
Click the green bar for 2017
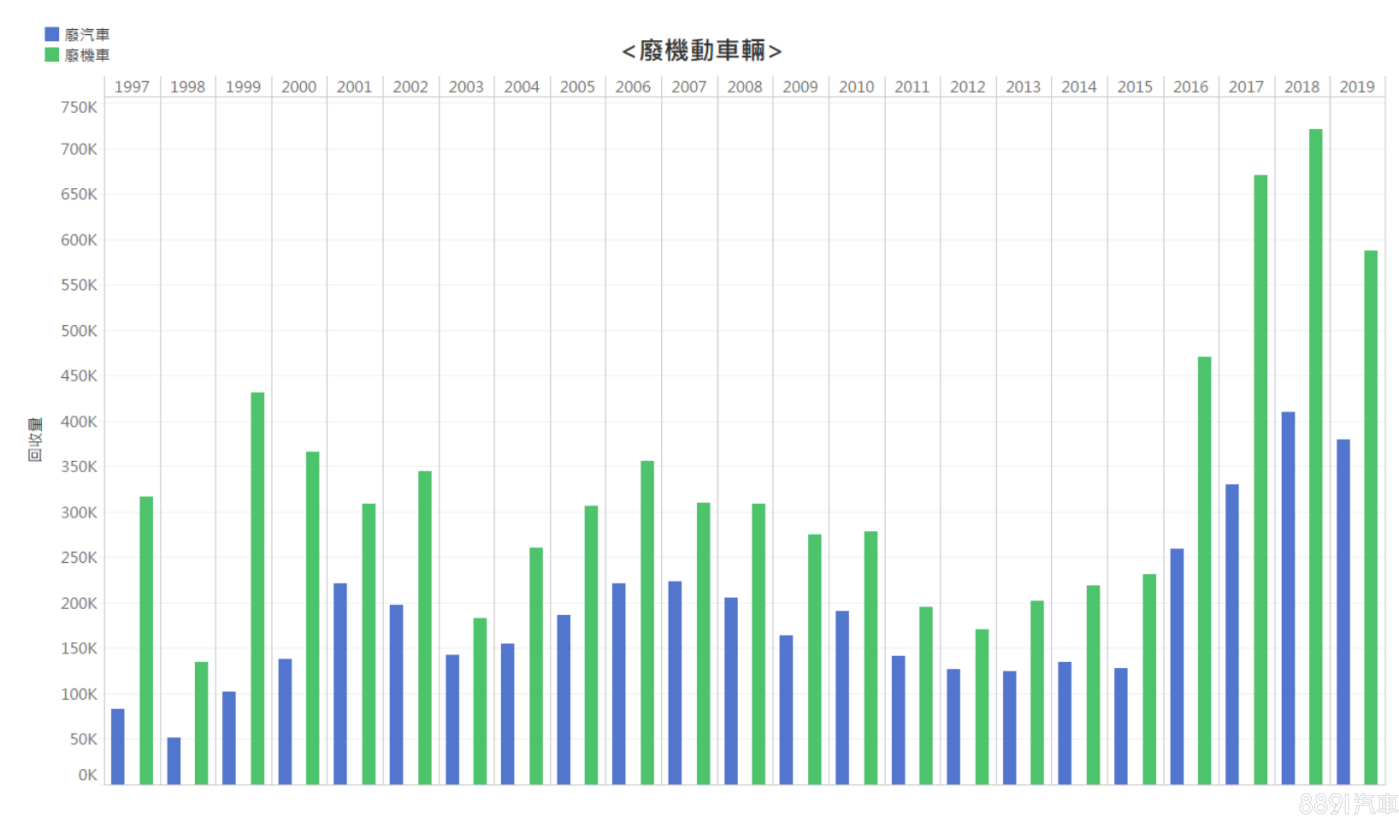tap(1260, 479)
